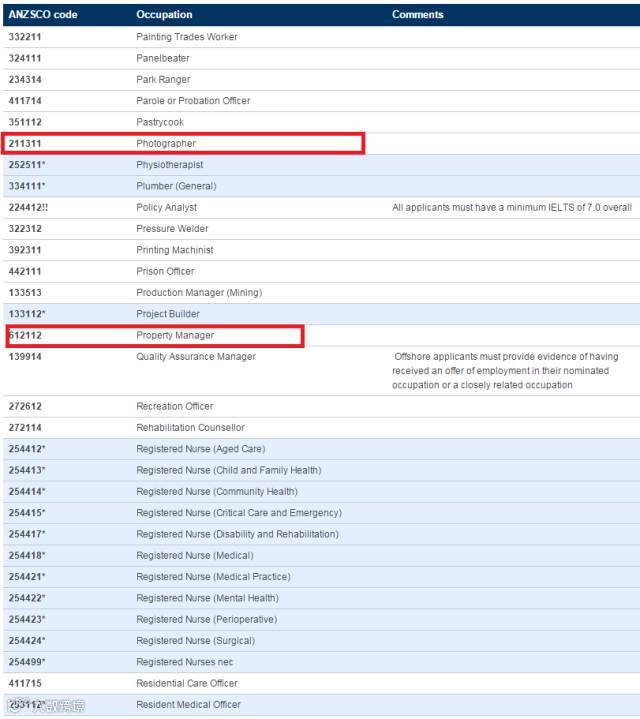Select code 133112*
The image size is (640, 719).
click(27, 314)
